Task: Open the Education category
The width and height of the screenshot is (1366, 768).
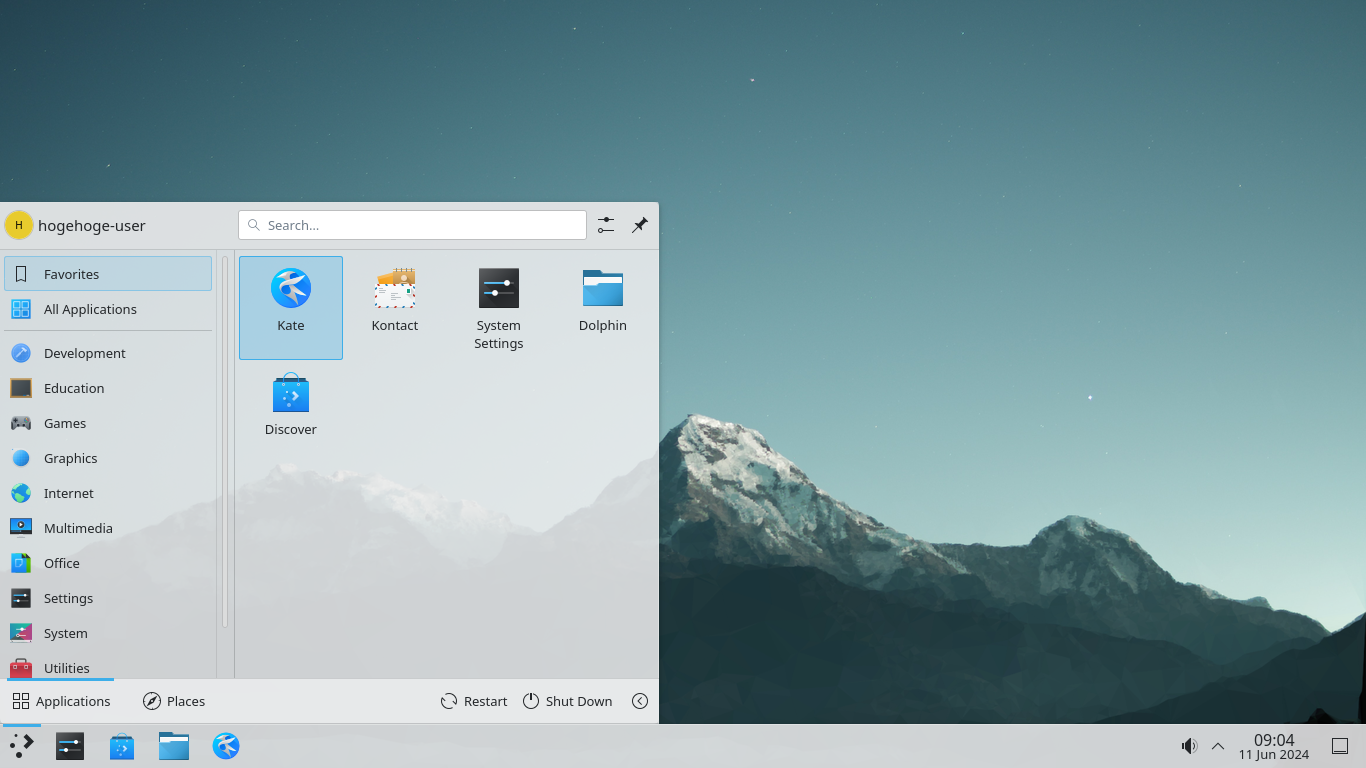Action: click(x=108, y=388)
